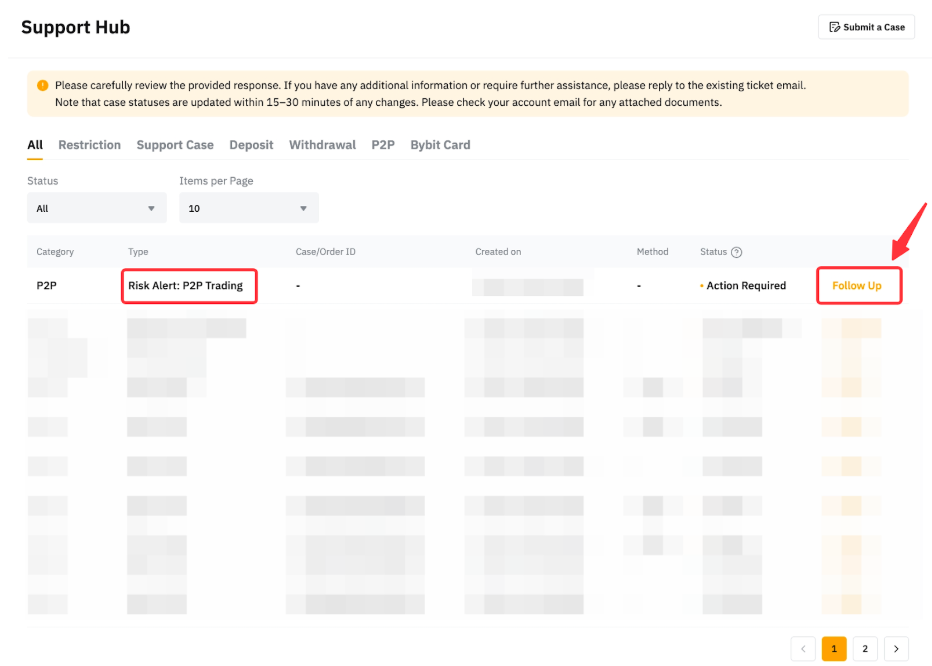The image size is (932, 666).
Task: Jump to page 2 in the pagination
Action: [865, 649]
